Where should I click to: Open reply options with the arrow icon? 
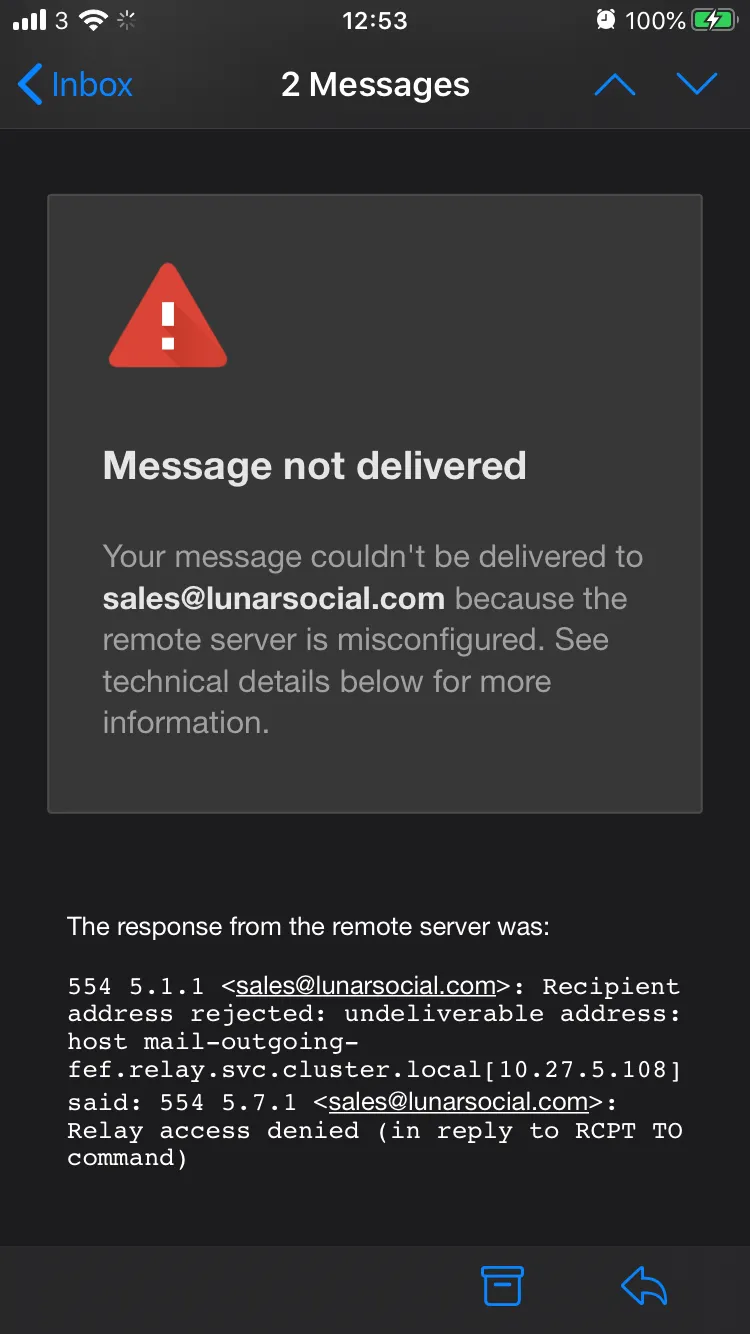tap(643, 1286)
